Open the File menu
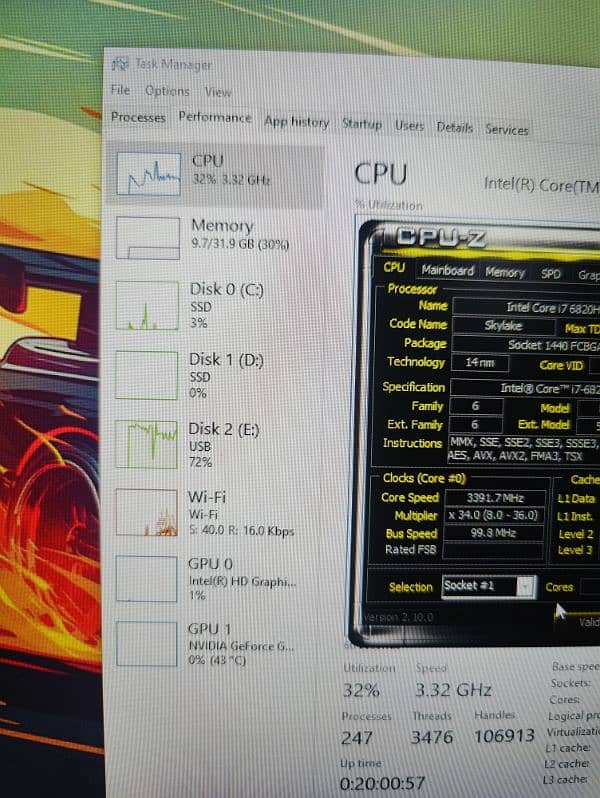The width and height of the screenshot is (600, 798). point(120,90)
